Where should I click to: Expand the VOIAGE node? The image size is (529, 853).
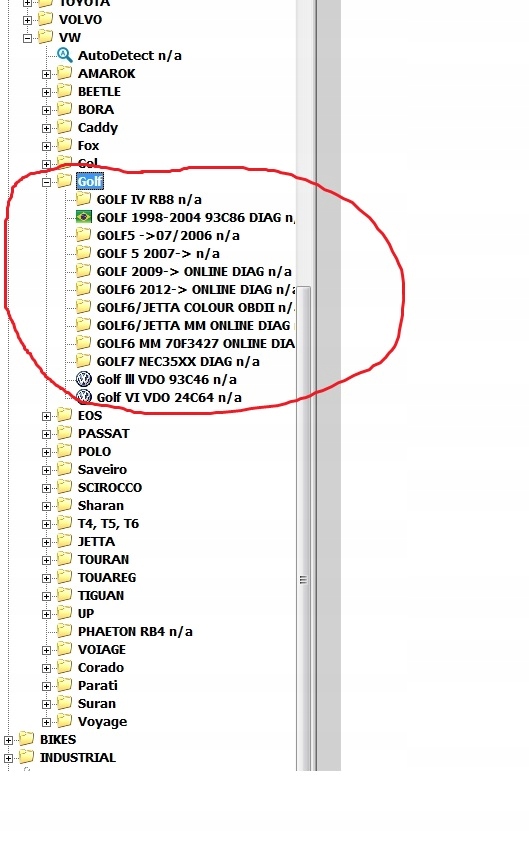coord(46,650)
